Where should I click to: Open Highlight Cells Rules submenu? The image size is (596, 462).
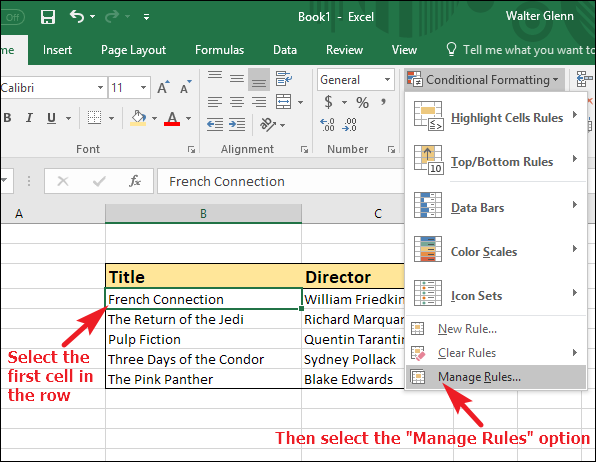point(496,116)
